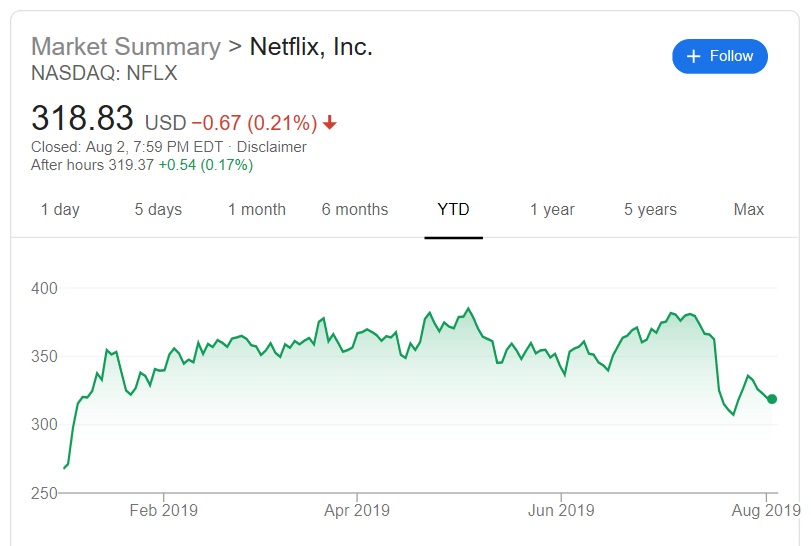This screenshot has width=811, height=546.
Task: Click the Feb 2019 axis marker
Action: pyautogui.click(x=163, y=510)
